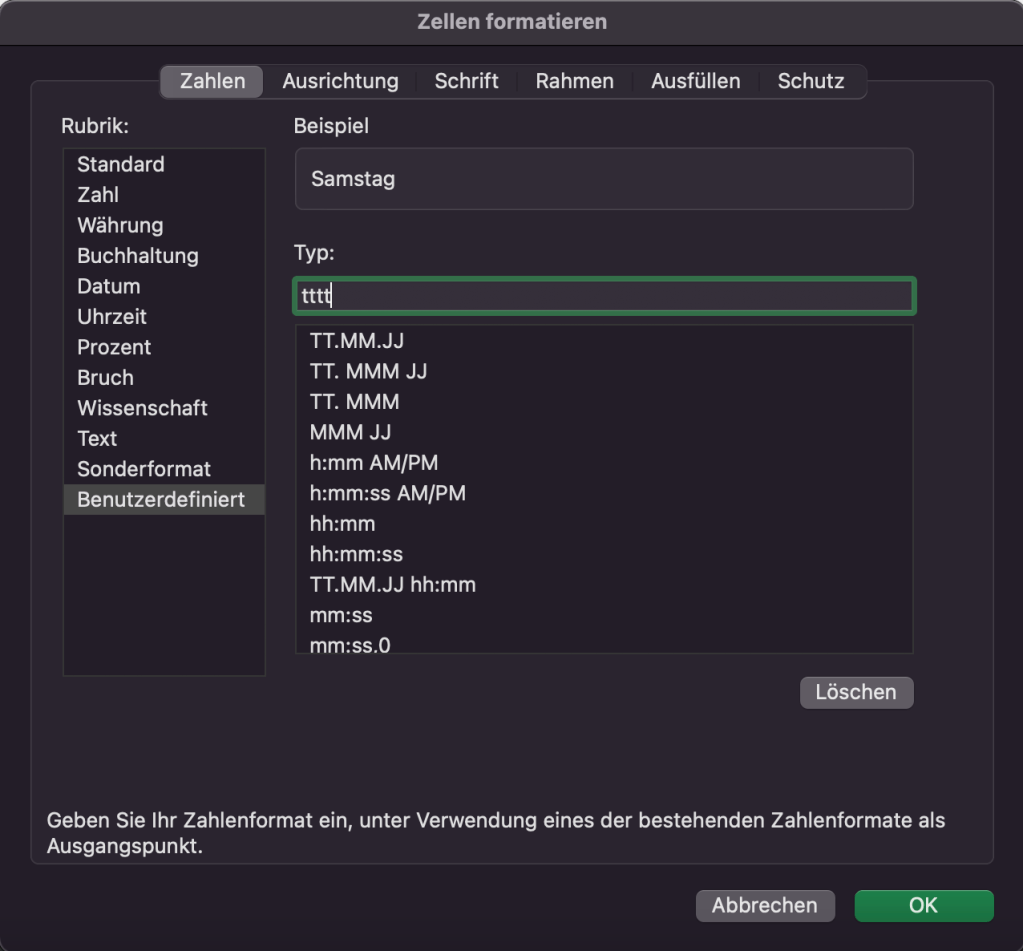1023x951 pixels.
Task: Select the Uhrzeit category
Action: (112, 317)
